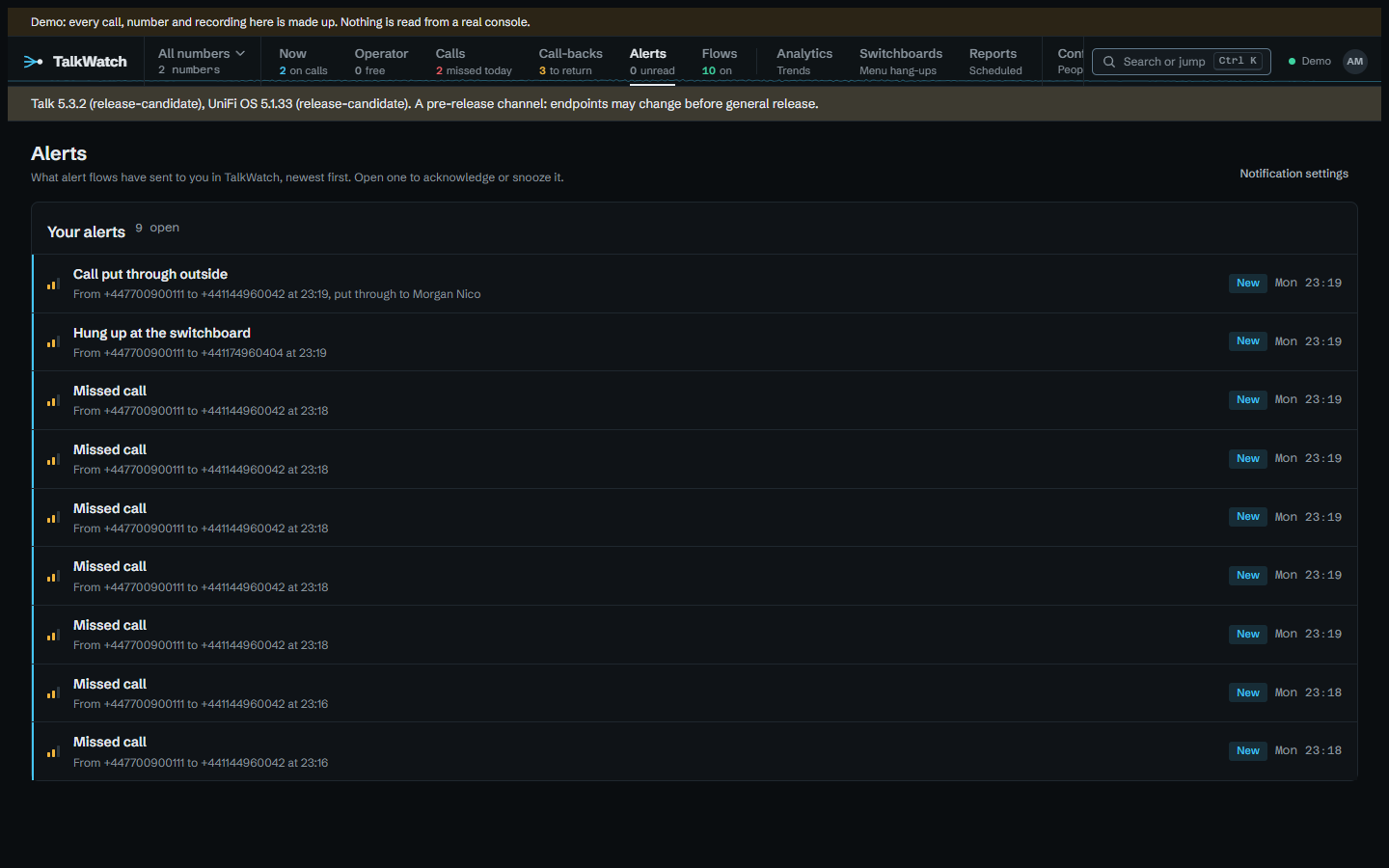Select the Alerts tab
This screenshot has height=868, width=1389.
point(652,62)
